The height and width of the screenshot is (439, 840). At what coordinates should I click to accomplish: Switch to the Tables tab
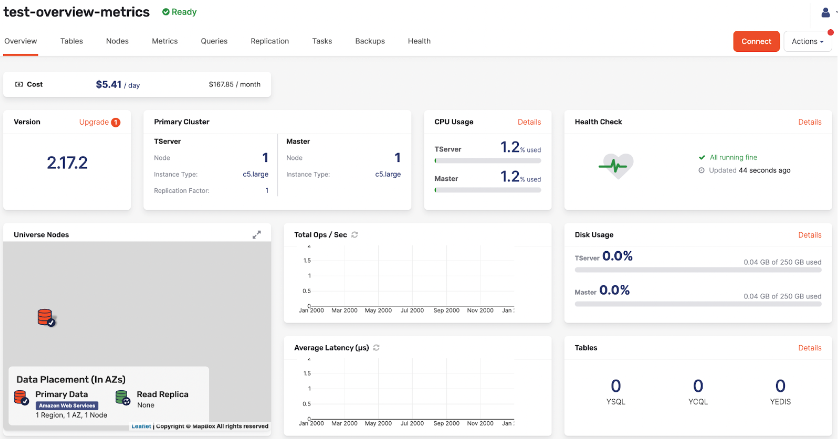[71, 41]
